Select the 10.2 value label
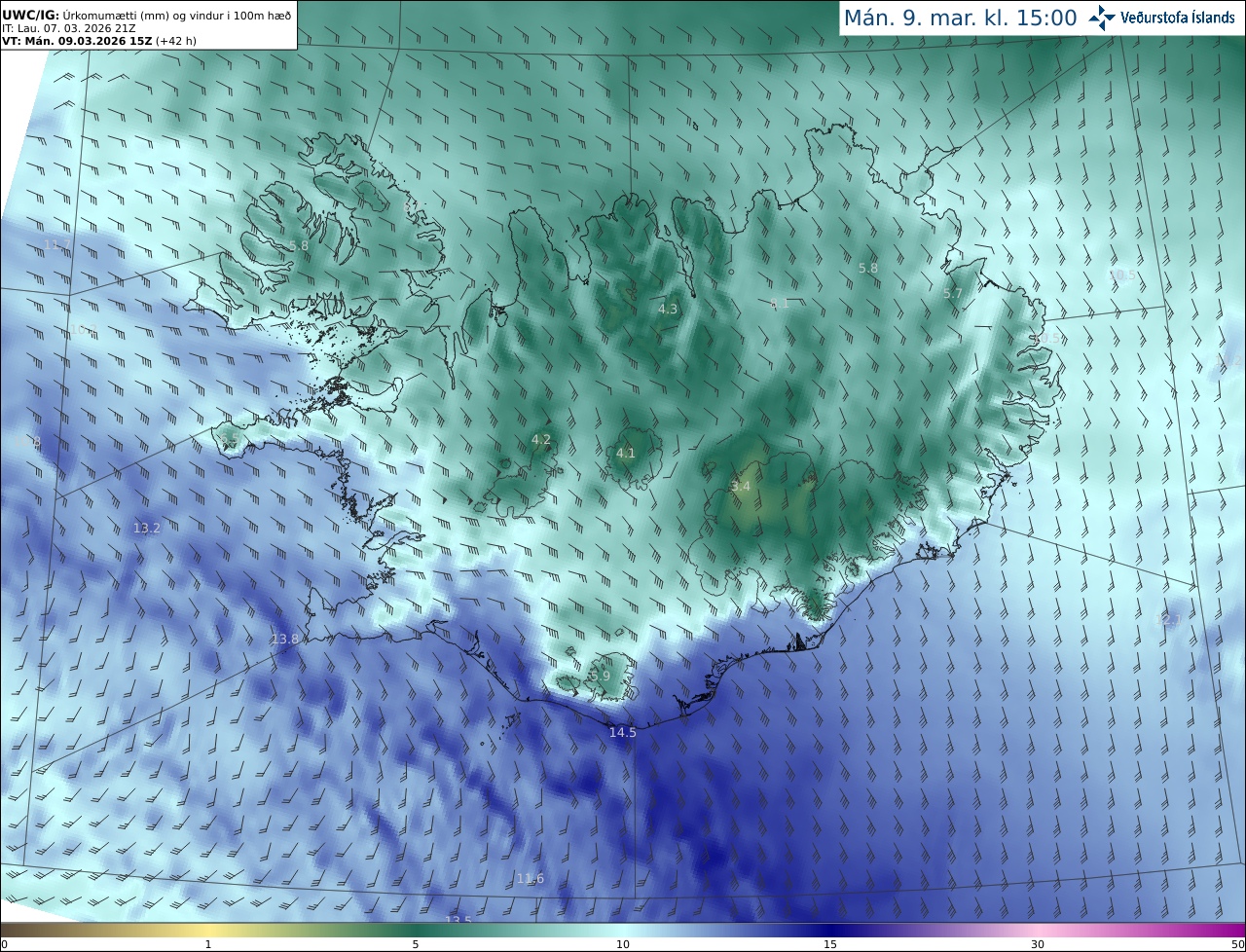The width and height of the screenshot is (1246, 952). point(82,330)
